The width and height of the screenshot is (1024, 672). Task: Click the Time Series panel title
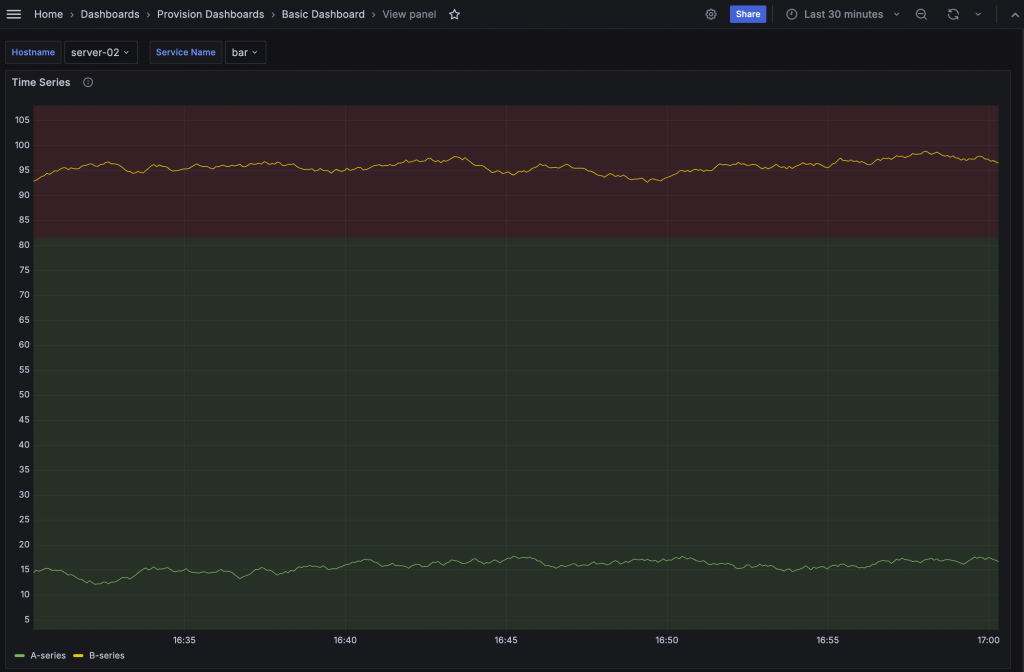(40, 82)
